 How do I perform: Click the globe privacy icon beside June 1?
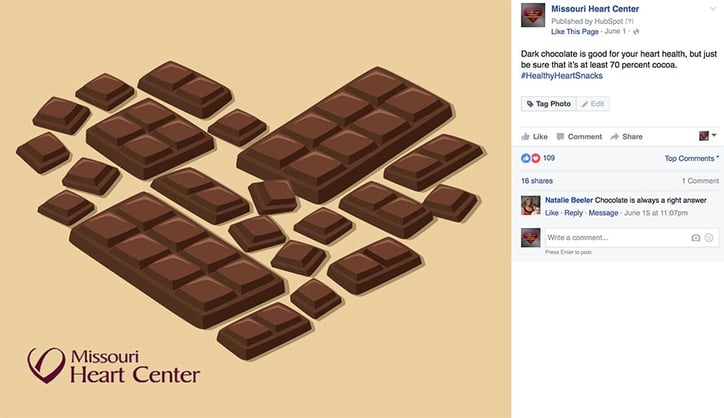point(636,31)
